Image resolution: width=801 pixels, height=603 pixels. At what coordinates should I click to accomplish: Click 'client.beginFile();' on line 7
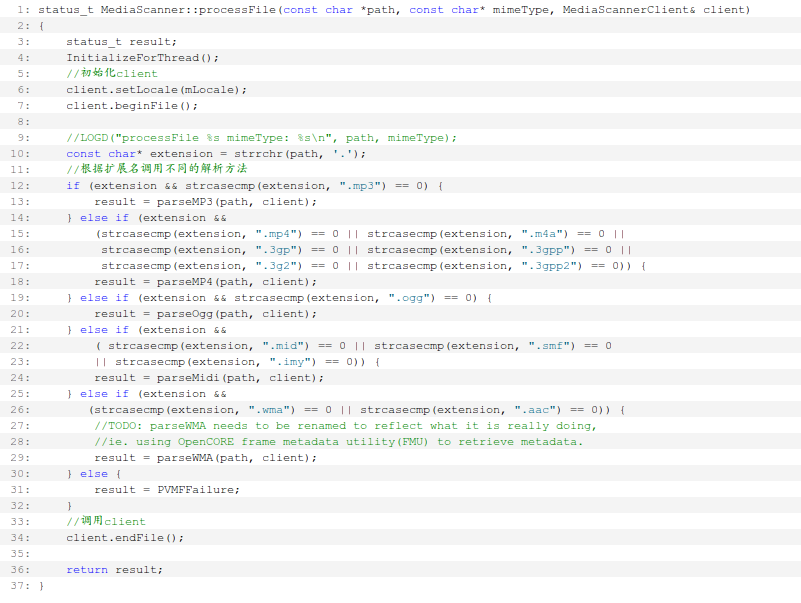132,106
